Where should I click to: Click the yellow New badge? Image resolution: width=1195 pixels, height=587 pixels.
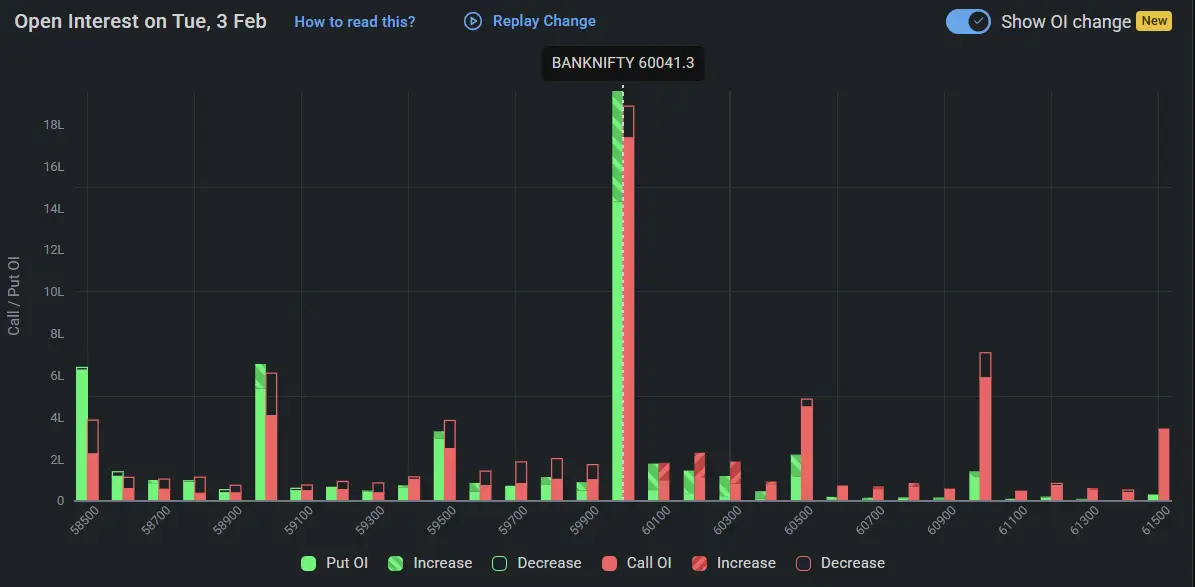pyautogui.click(x=1154, y=21)
